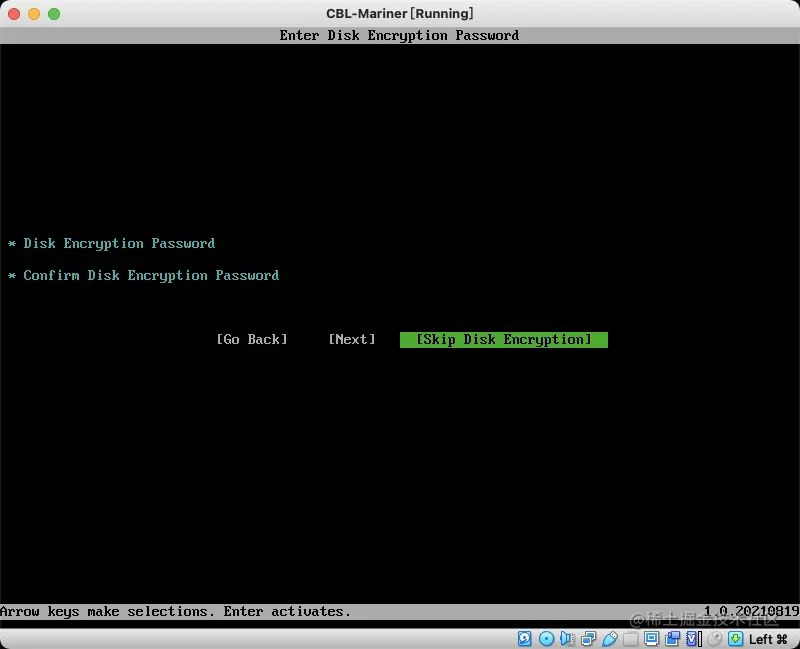800x649 pixels.
Task: Open the network adapters status icon
Action: pos(588,639)
